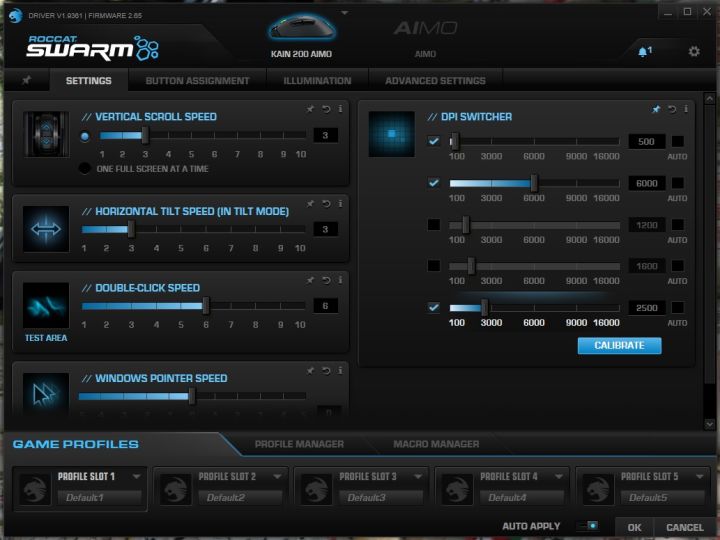Open Swarm settings via gear icon
The height and width of the screenshot is (540, 720).
tap(694, 51)
